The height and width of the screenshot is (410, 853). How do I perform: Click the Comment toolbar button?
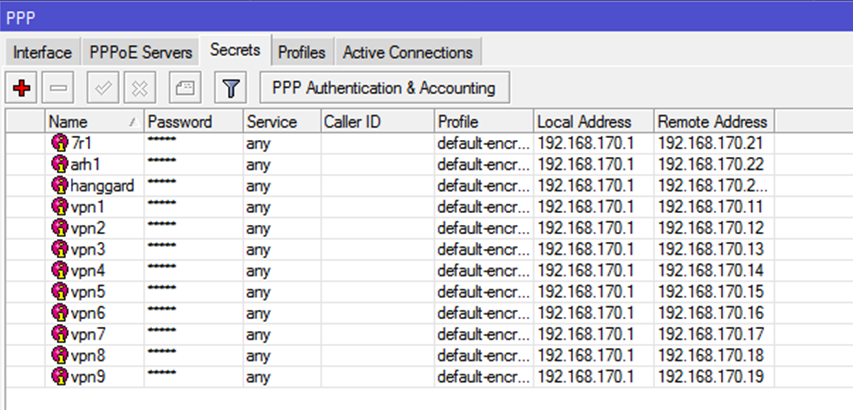coord(184,88)
